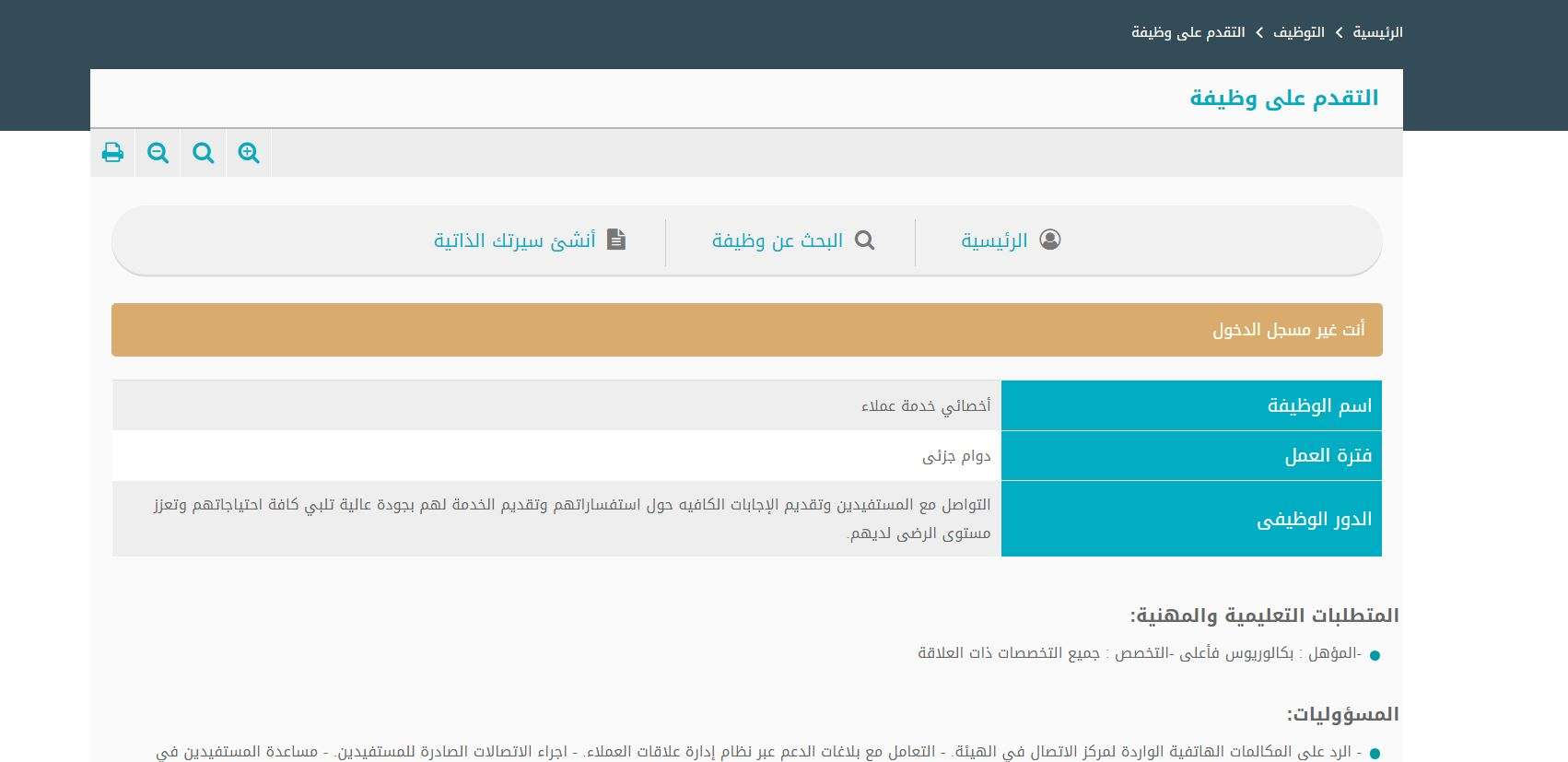1568x762 pixels.
Task: Click the التقدم على وظيفة page heading
Action: (x=1284, y=98)
